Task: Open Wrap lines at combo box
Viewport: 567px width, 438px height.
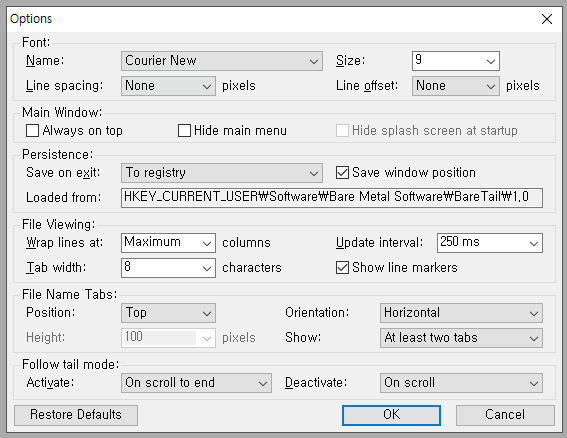Action: pos(168,243)
